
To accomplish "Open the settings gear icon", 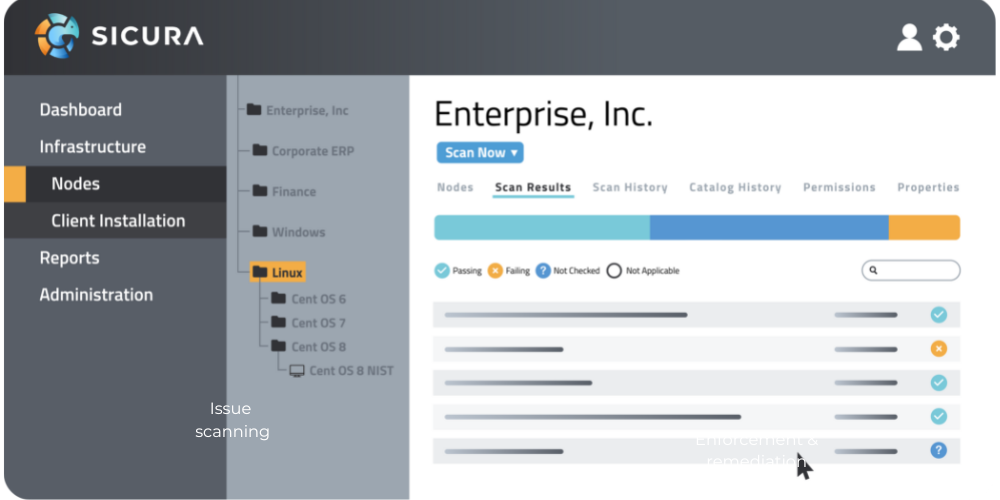I will click(x=946, y=38).
